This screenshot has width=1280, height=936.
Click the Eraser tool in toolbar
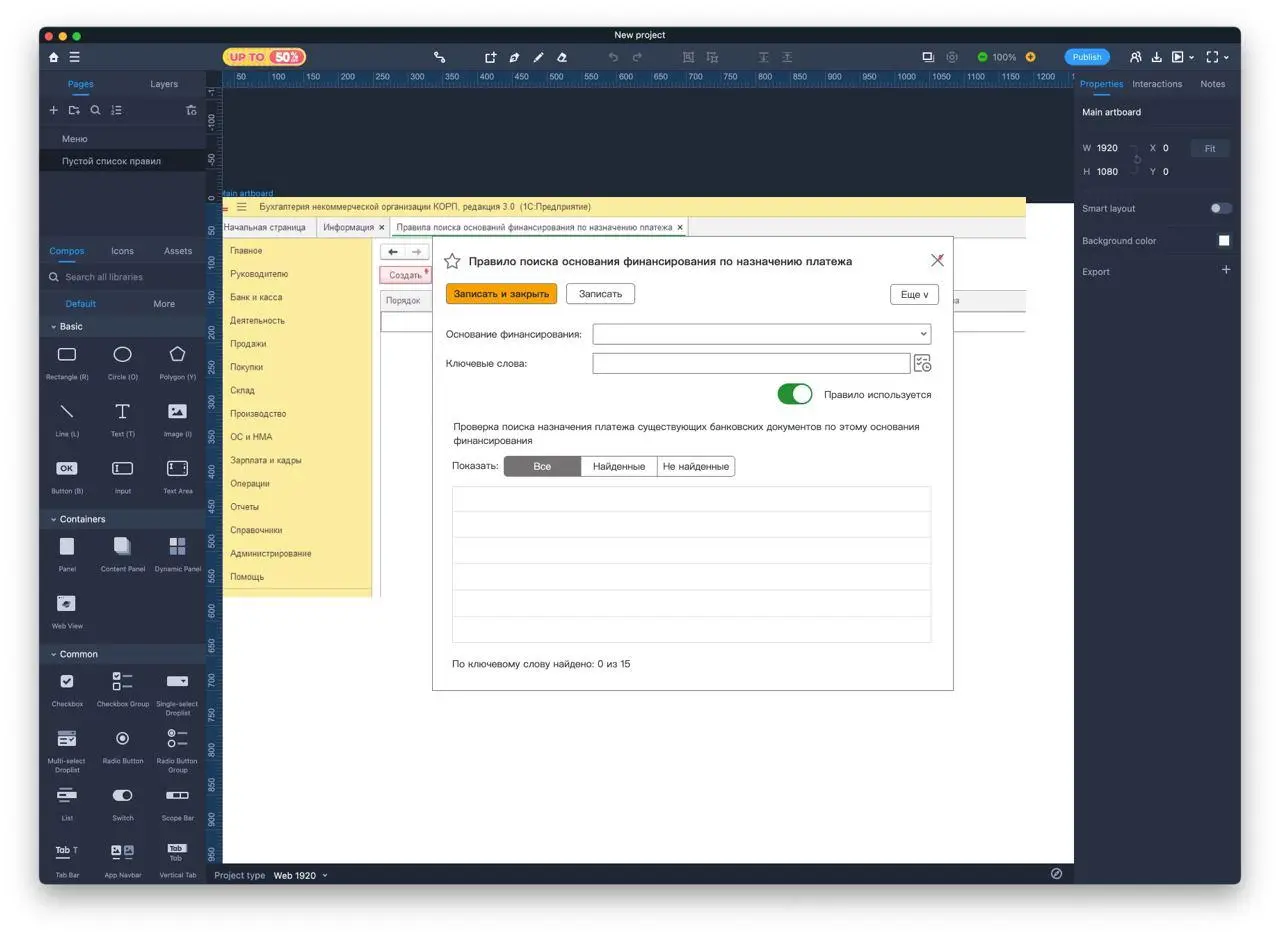point(562,57)
